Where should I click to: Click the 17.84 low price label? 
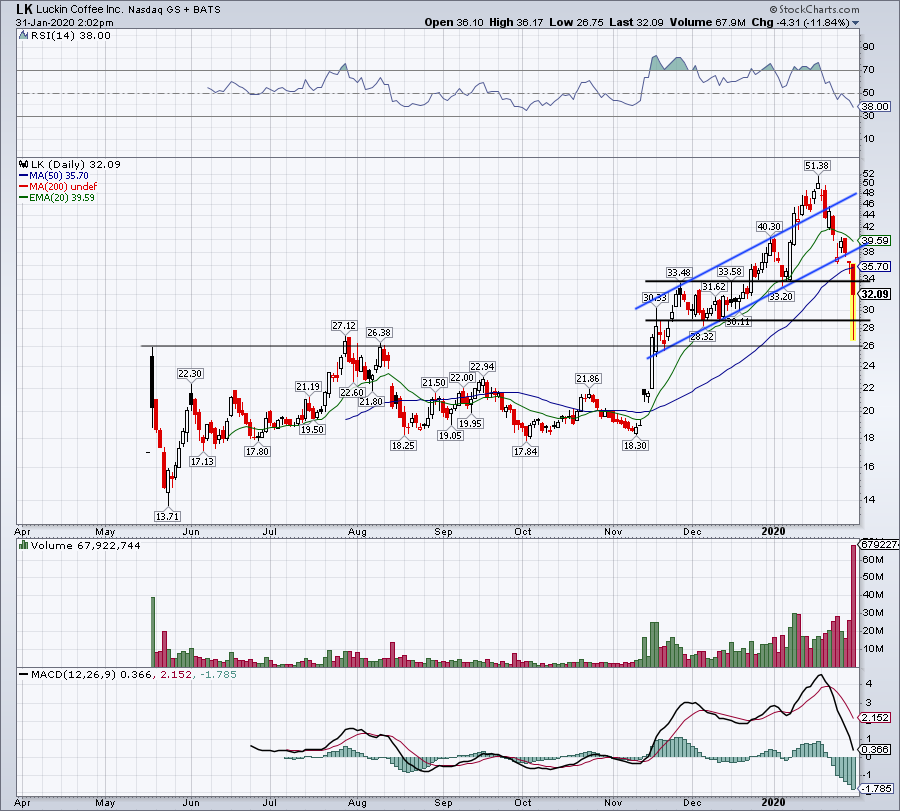[525, 451]
